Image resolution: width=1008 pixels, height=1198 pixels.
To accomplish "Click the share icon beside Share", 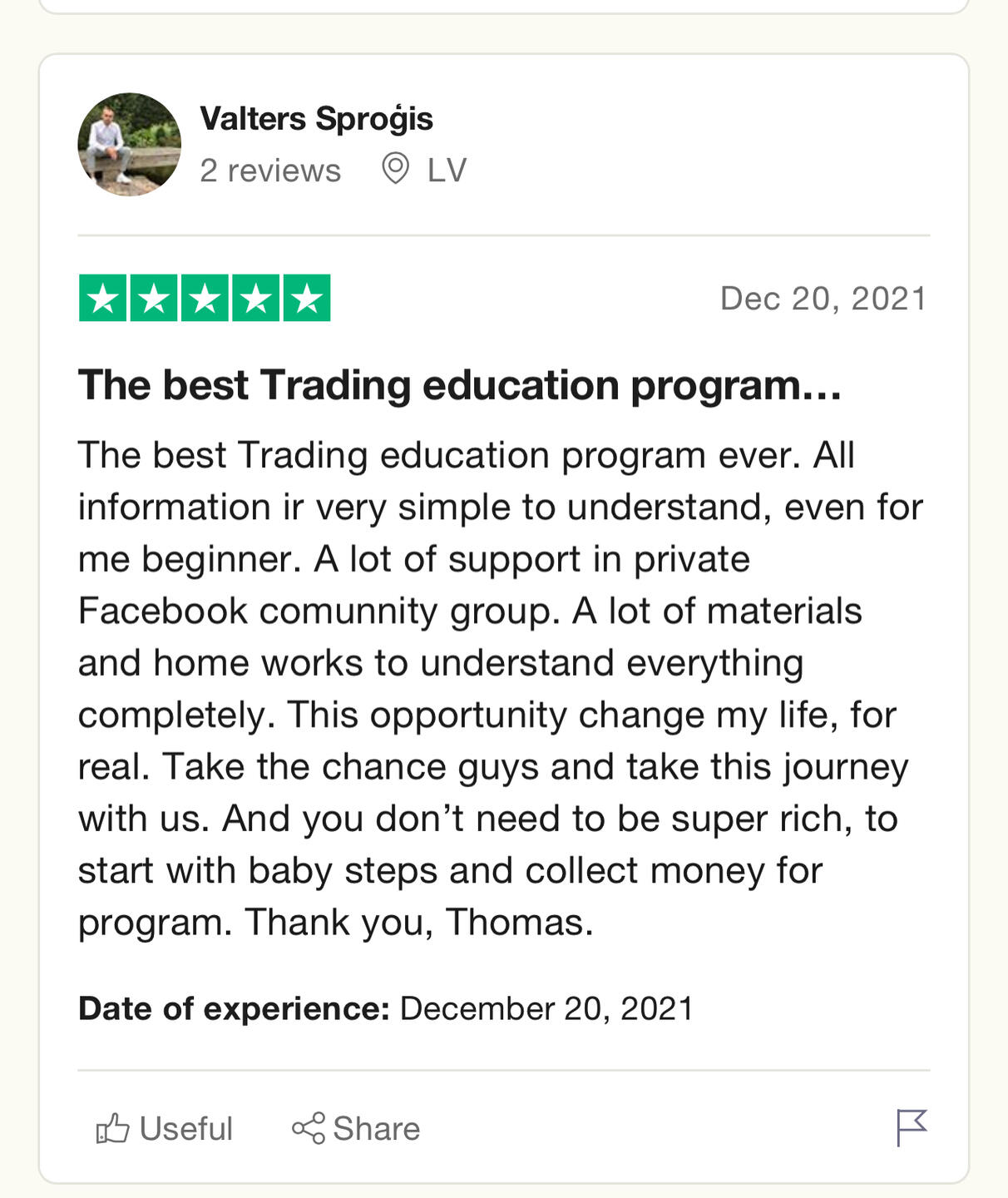I will click(x=308, y=1129).
